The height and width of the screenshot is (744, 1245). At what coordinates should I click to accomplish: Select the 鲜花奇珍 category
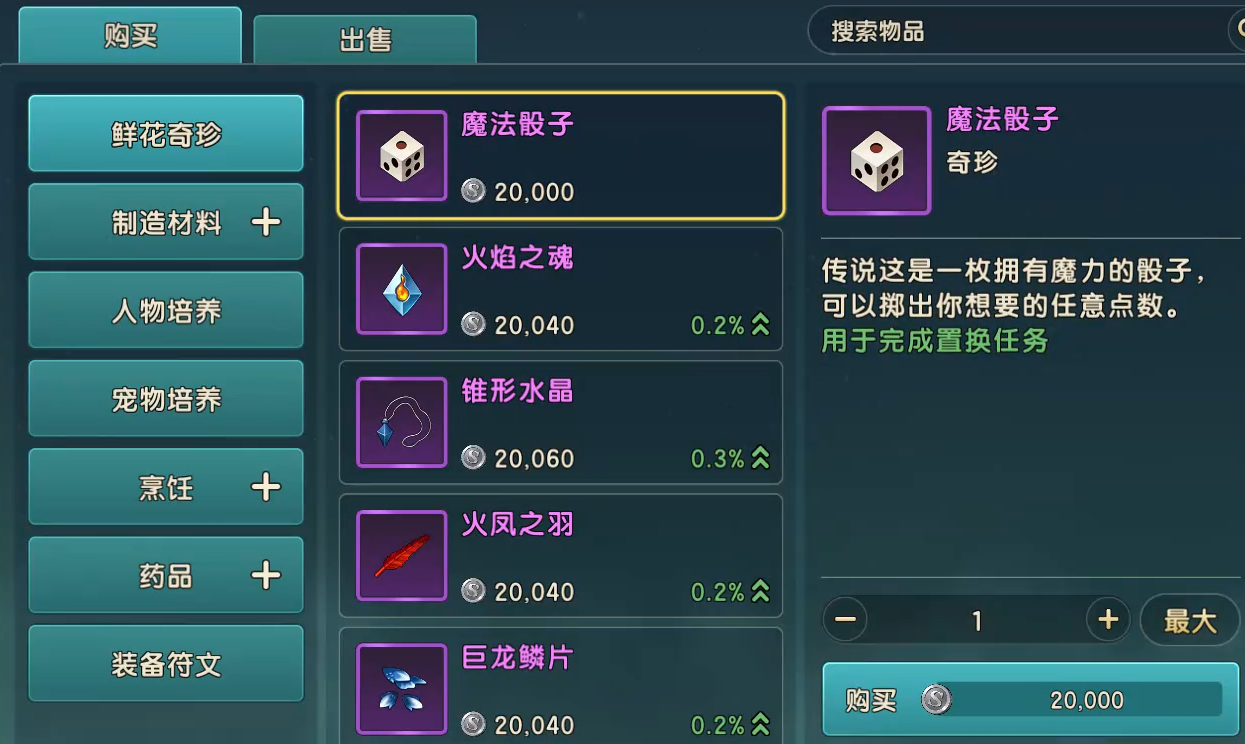point(166,134)
